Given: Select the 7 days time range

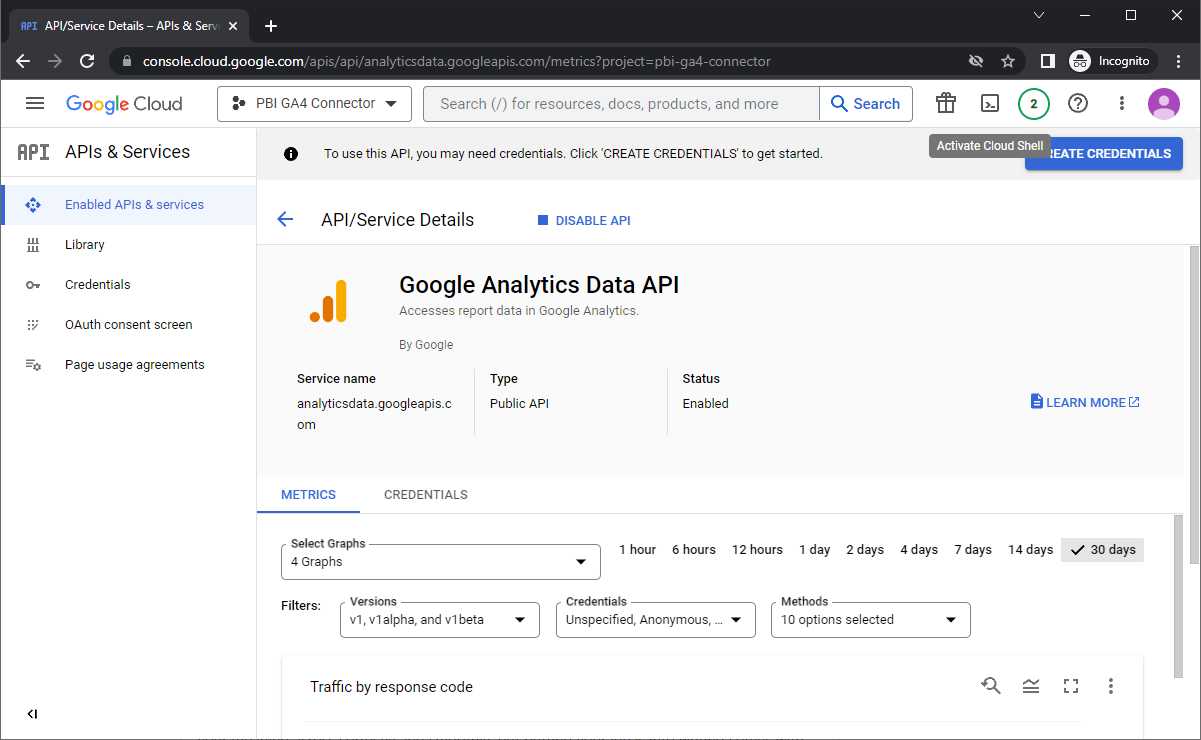Looking at the screenshot, I should [972, 550].
